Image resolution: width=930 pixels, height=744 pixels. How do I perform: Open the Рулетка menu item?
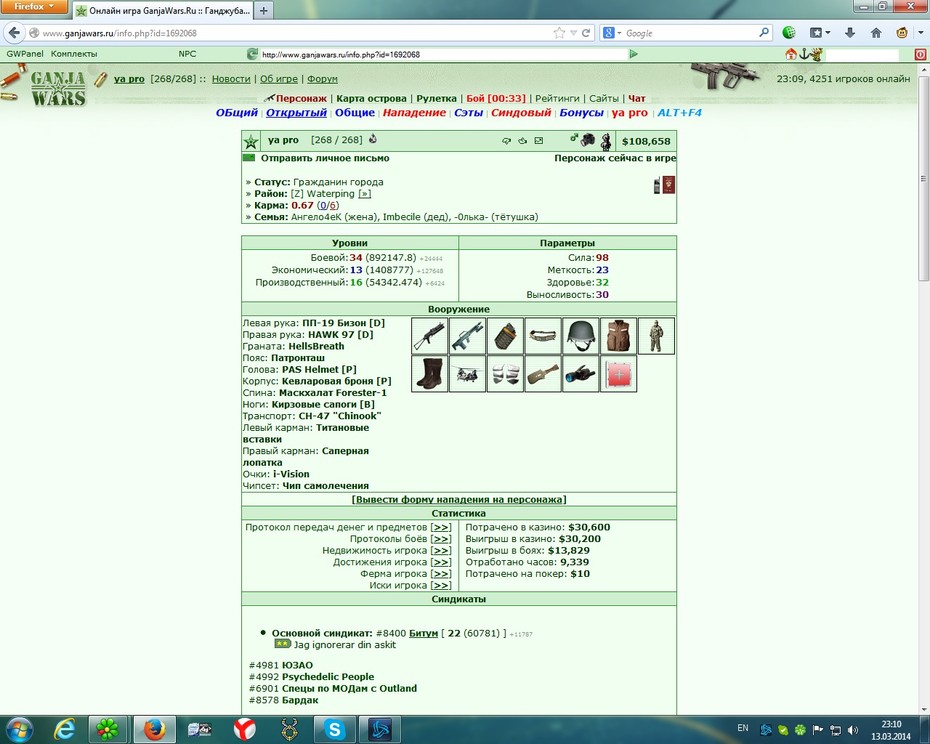tap(437, 98)
